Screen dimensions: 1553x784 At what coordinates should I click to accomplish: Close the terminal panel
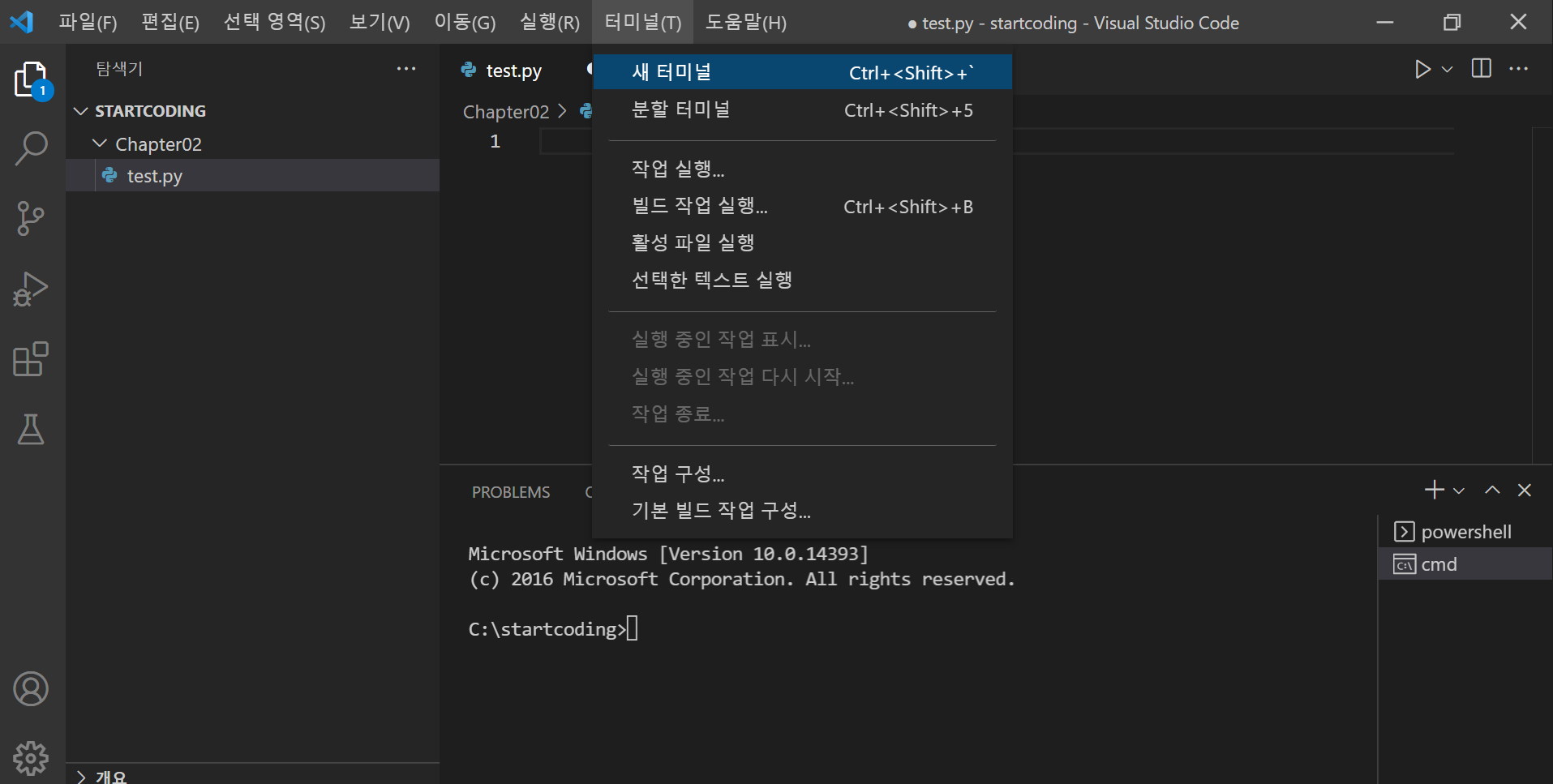tap(1525, 490)
